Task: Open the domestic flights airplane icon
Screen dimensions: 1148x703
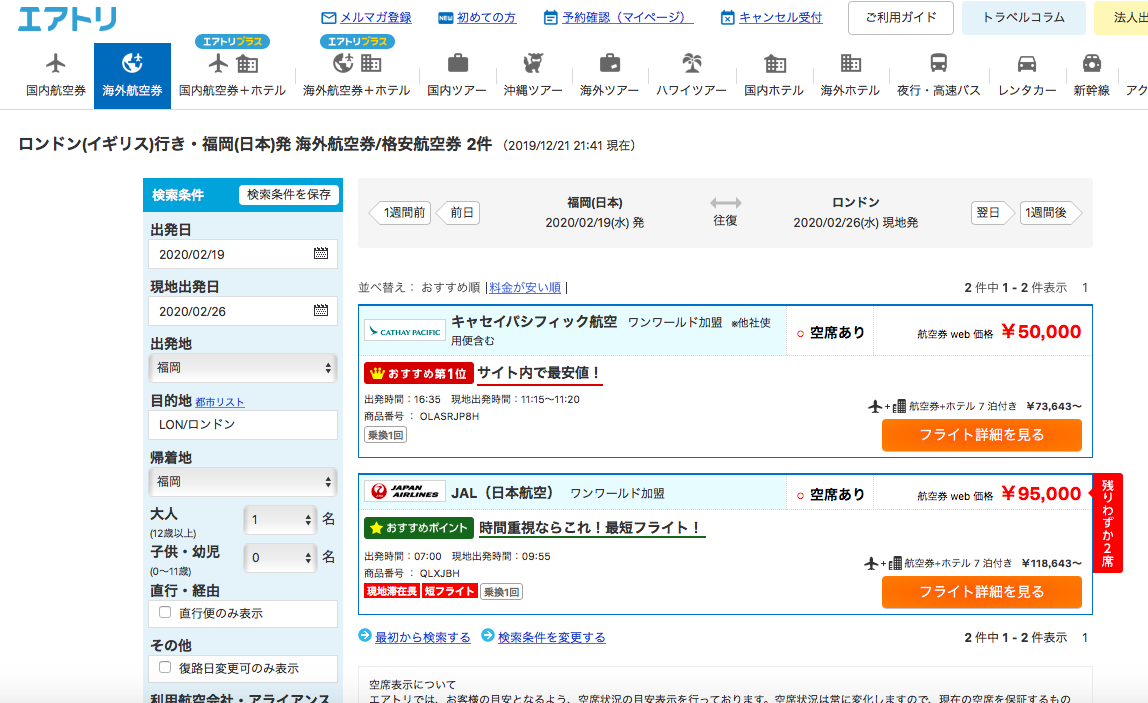Action: coord(56,64)
